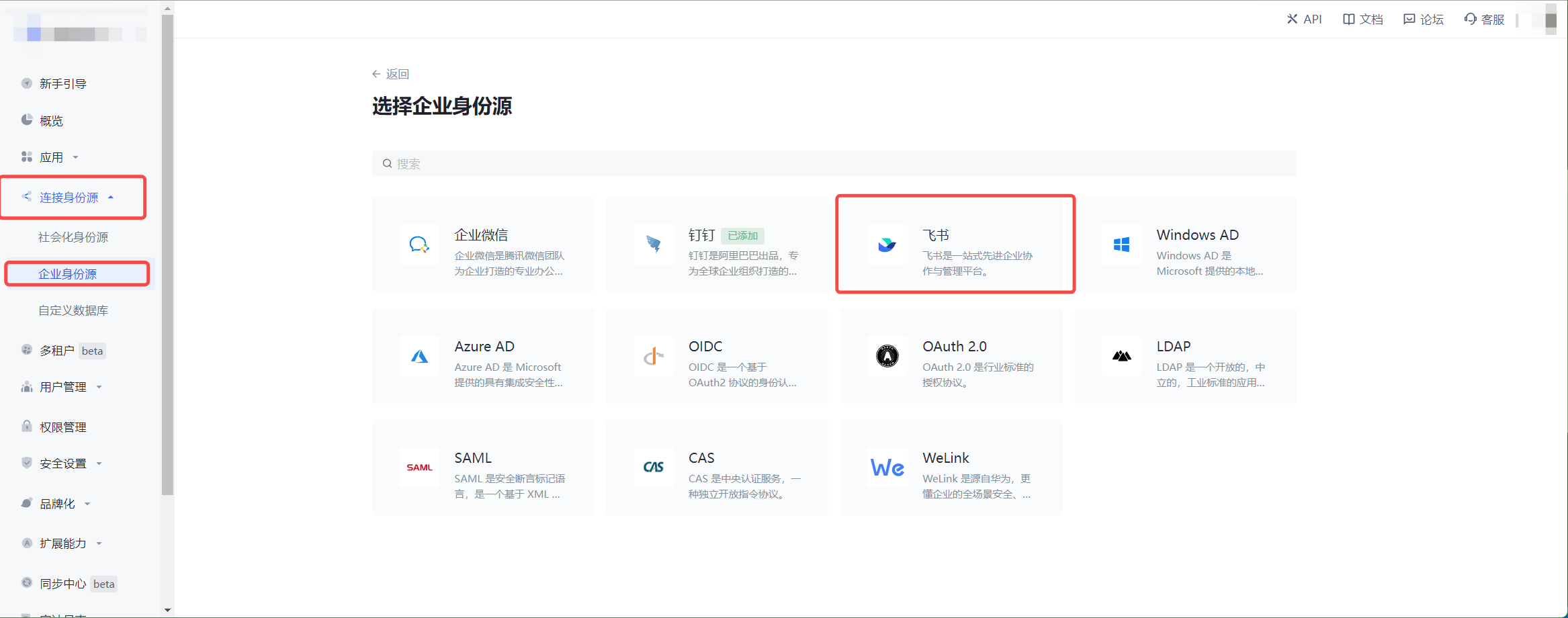The image size is (1568, 618).
Task: Click the Azure AD triangle icon
Action: tap(419, 356)
